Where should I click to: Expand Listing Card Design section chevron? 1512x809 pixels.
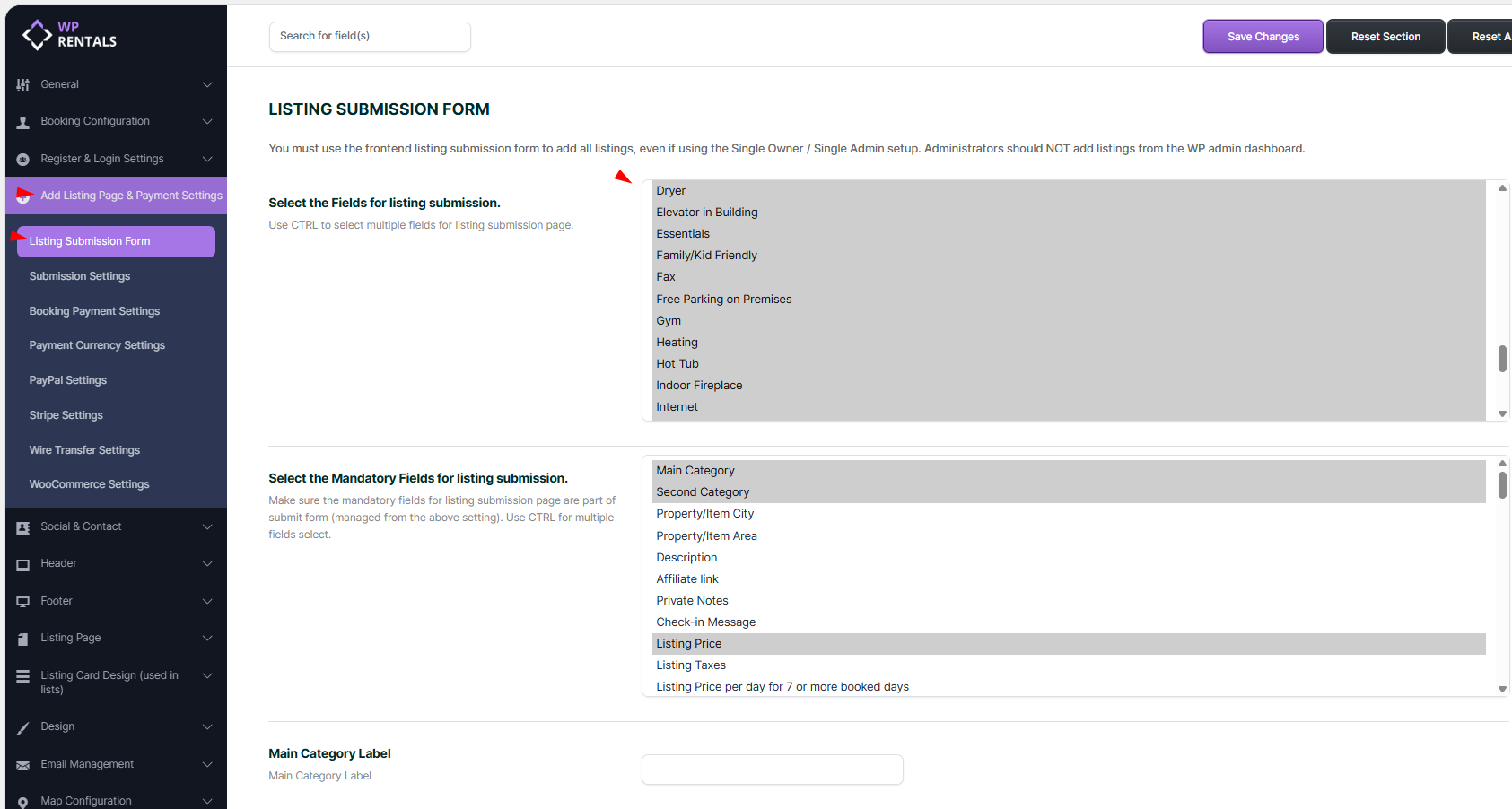[207, 675]
